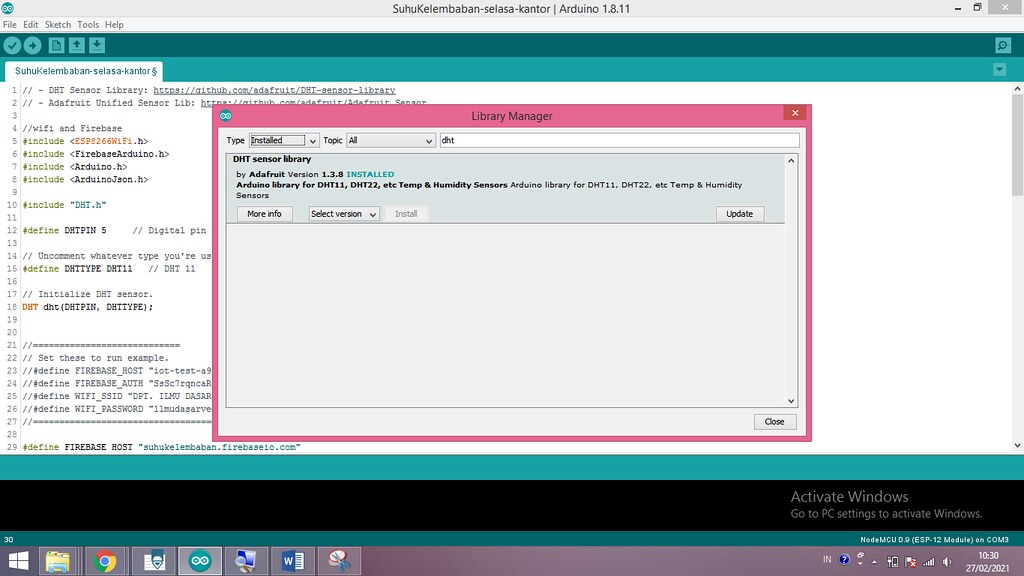Click the library list scroll up arrow

tap(791, 161)
